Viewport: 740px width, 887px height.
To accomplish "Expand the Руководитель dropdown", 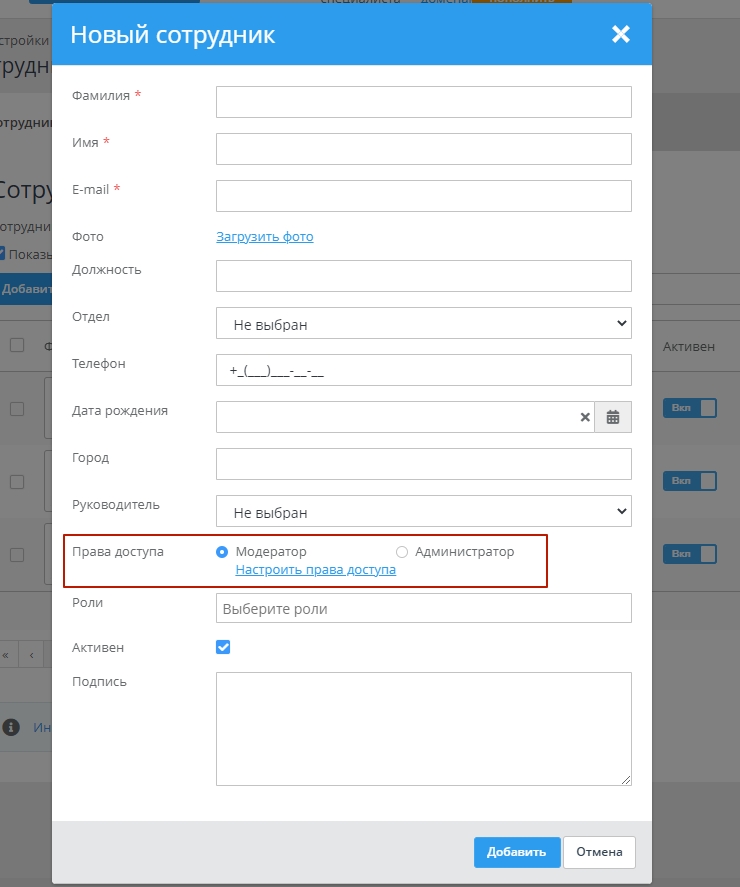I will click(x=423, y=511).
